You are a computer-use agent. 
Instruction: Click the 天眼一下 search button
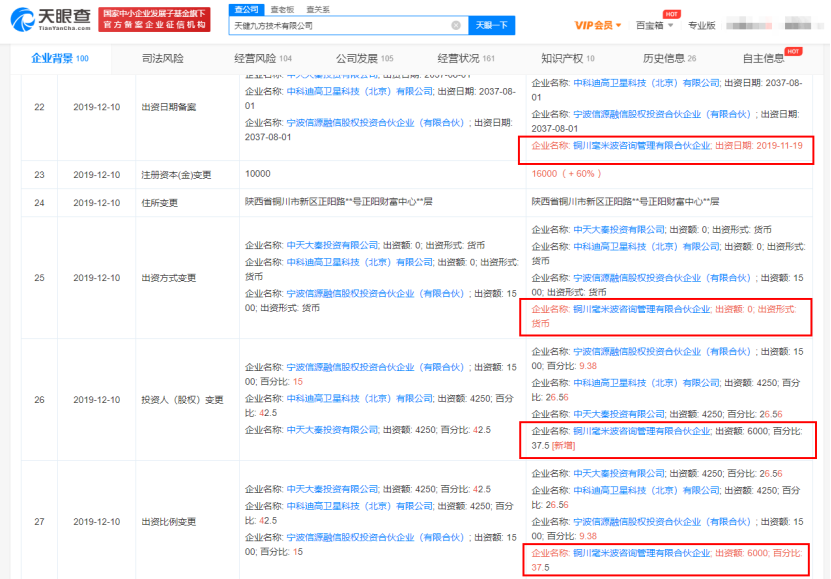[492, 25]
